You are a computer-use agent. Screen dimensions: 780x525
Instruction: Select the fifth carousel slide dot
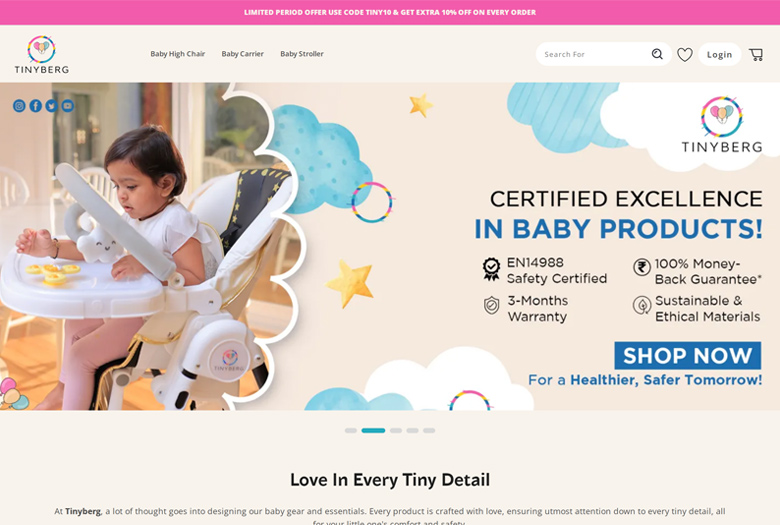point(429,430)
